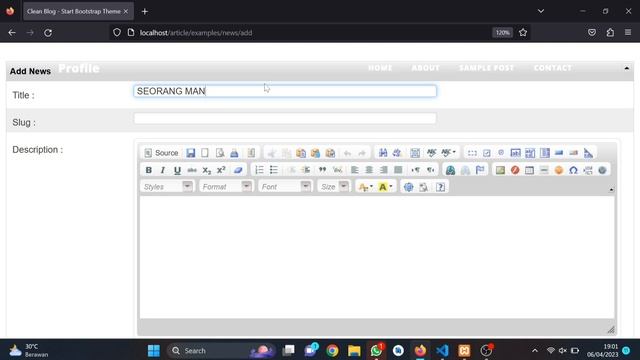Click Paste as plain text icon

coord(316,153)
